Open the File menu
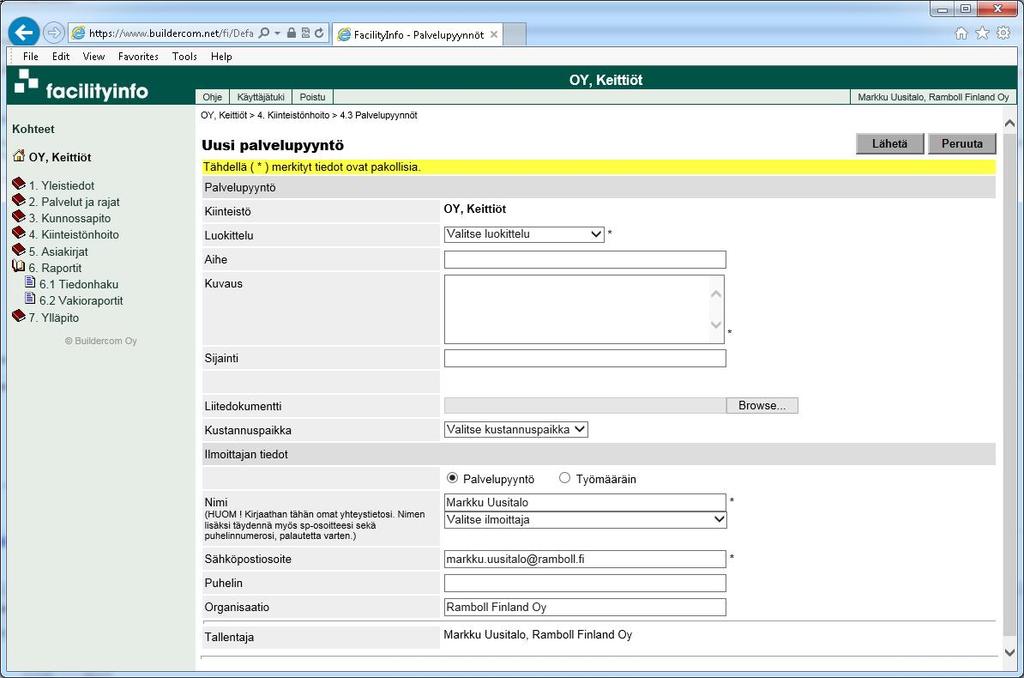1024x678 pixels. [31, 57]
